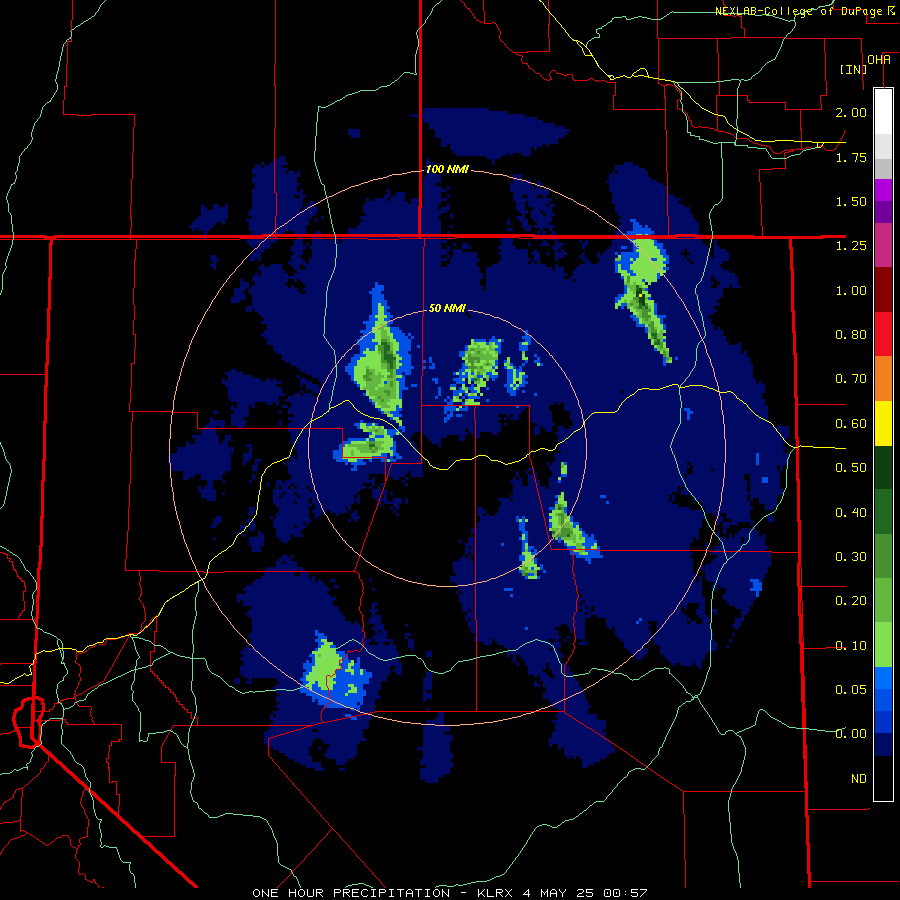Image resolution: width=900 pixels, height=900 pixels.
Task: Select the 1.00 legend value
Action: (851, 290)
